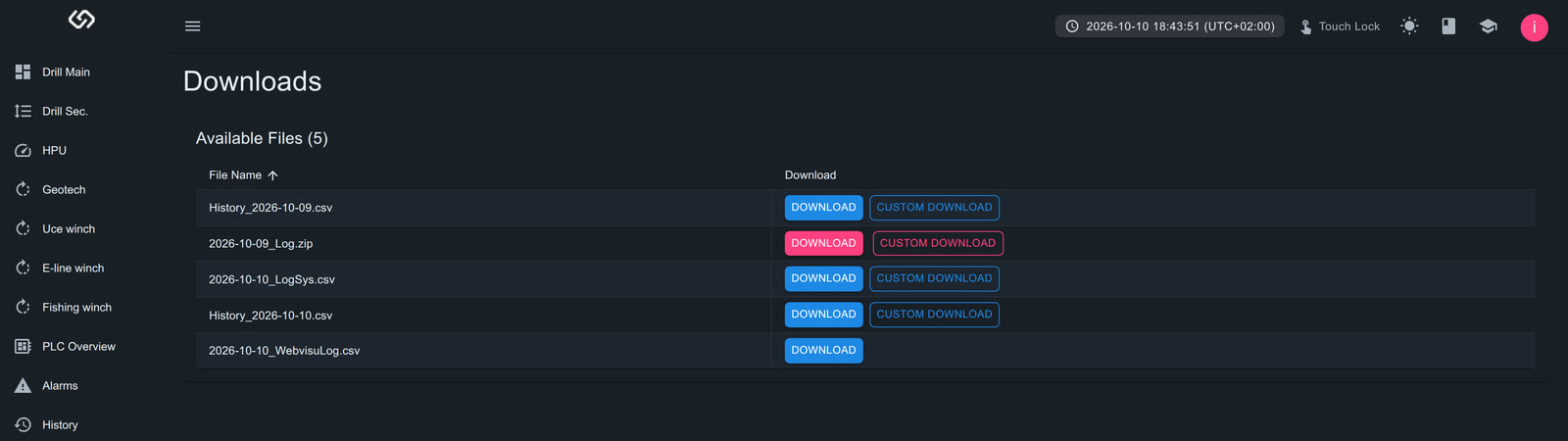Toggle the hamburger navigation menu
This screenshot has width=1568, height=441.
[x=193, y=26]
